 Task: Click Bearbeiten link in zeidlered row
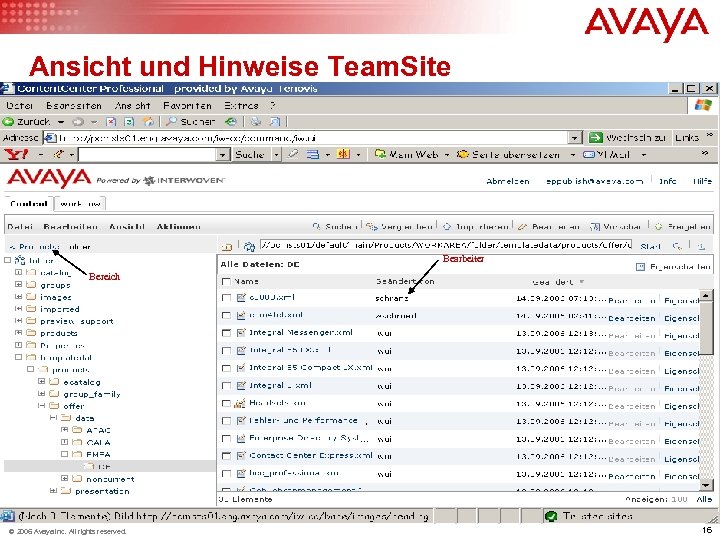(x=632, y=318)
